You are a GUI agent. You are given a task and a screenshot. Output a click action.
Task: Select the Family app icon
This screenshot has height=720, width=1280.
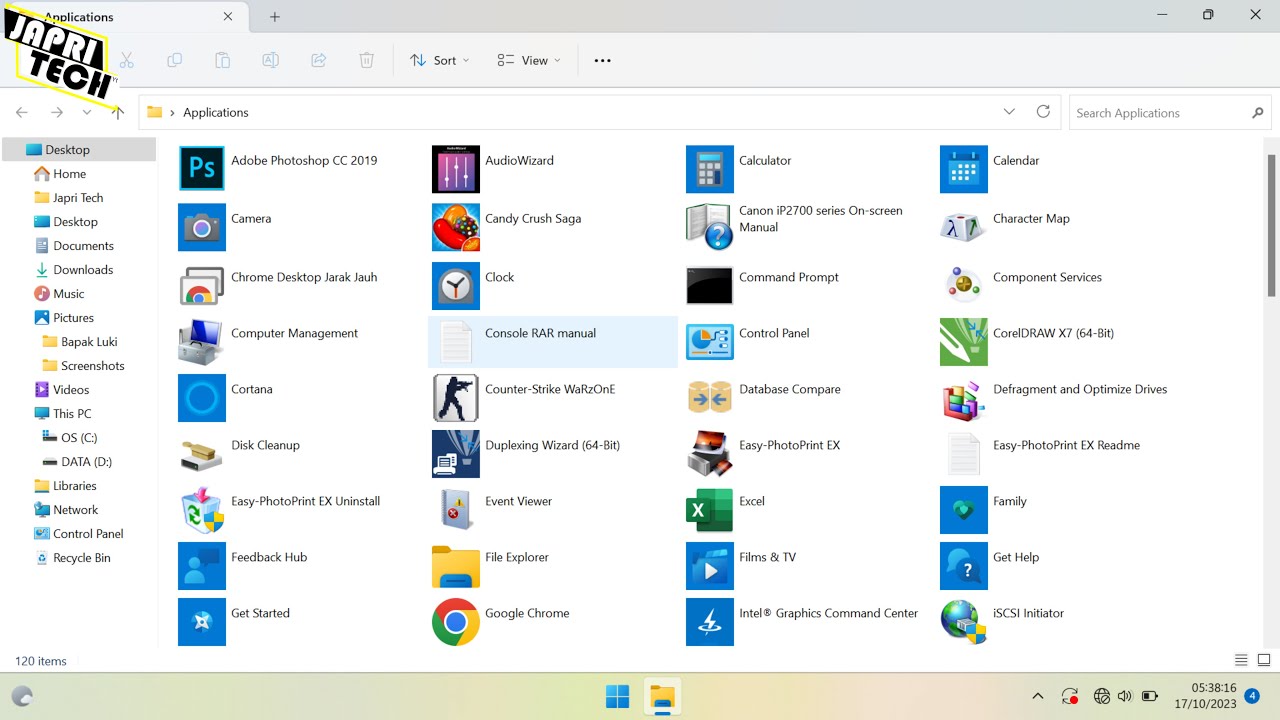964,510
